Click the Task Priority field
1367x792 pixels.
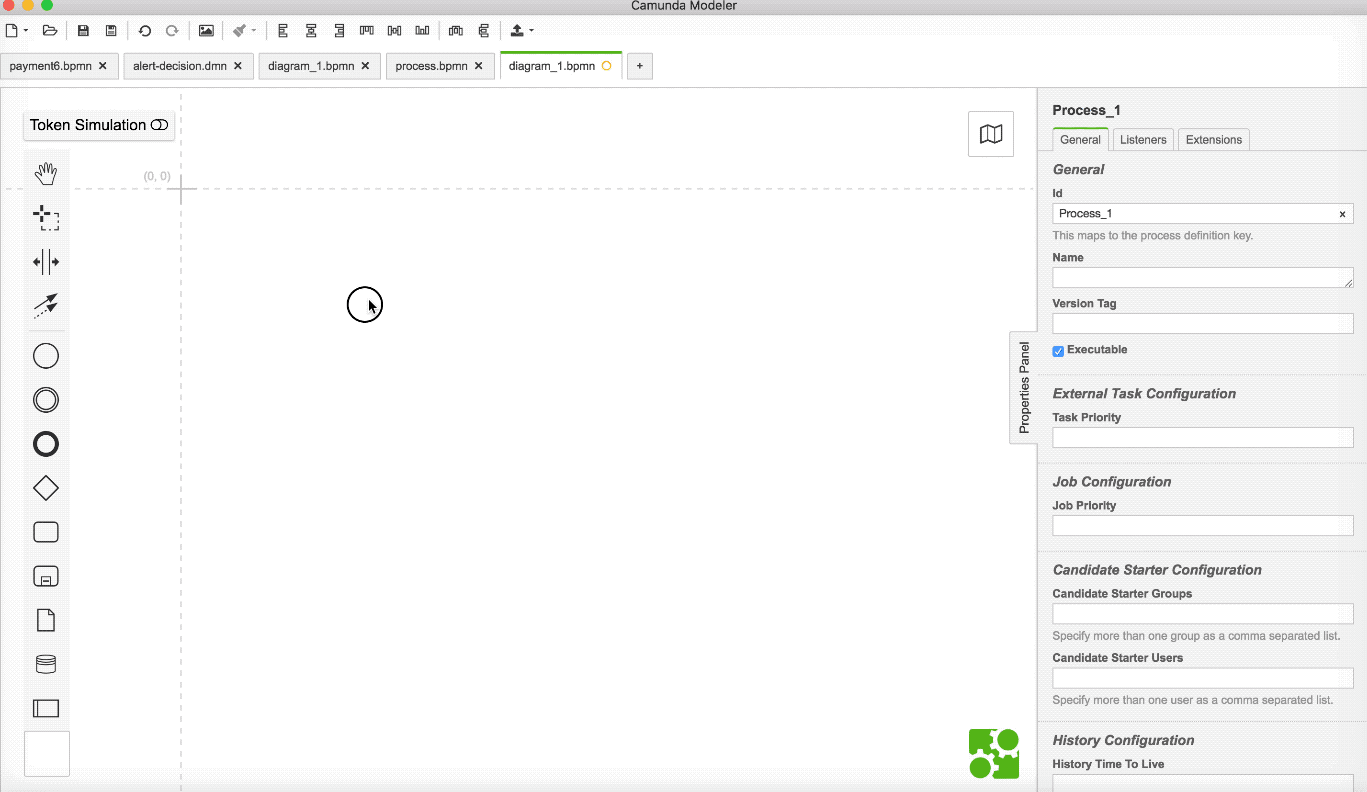click(x=1203, y=438)
